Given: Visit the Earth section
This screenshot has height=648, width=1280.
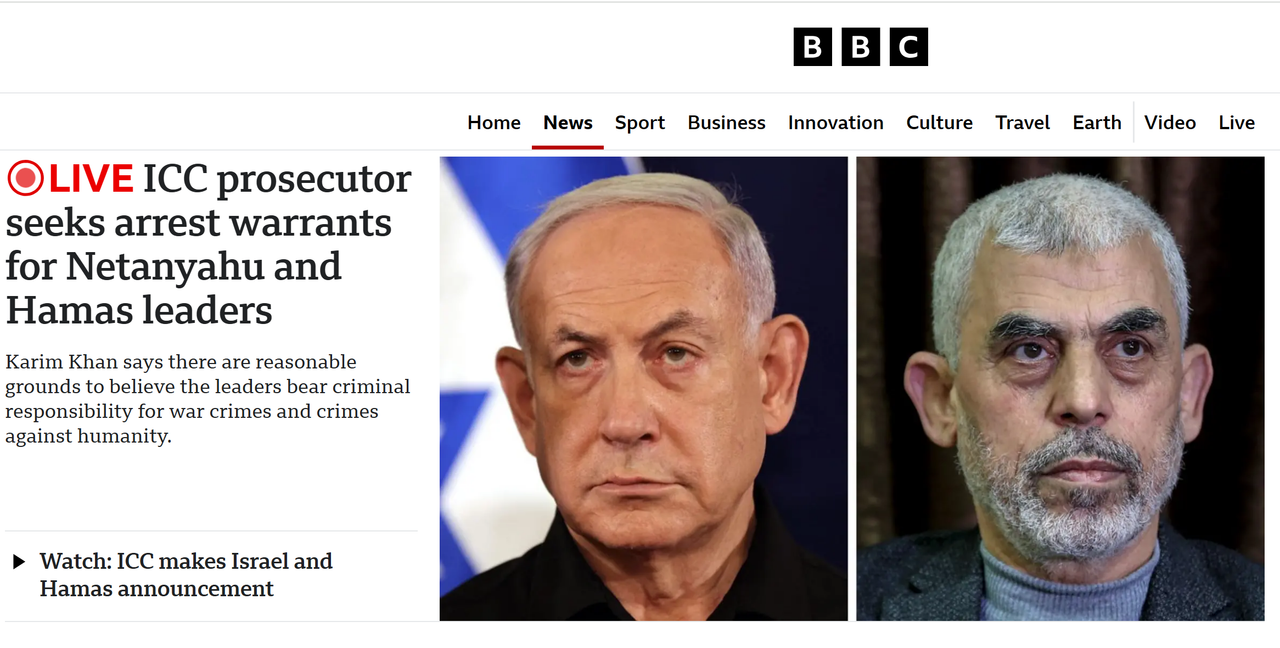Looking at the screenshot, I should pyautogui.click(x=1097, y=123).
